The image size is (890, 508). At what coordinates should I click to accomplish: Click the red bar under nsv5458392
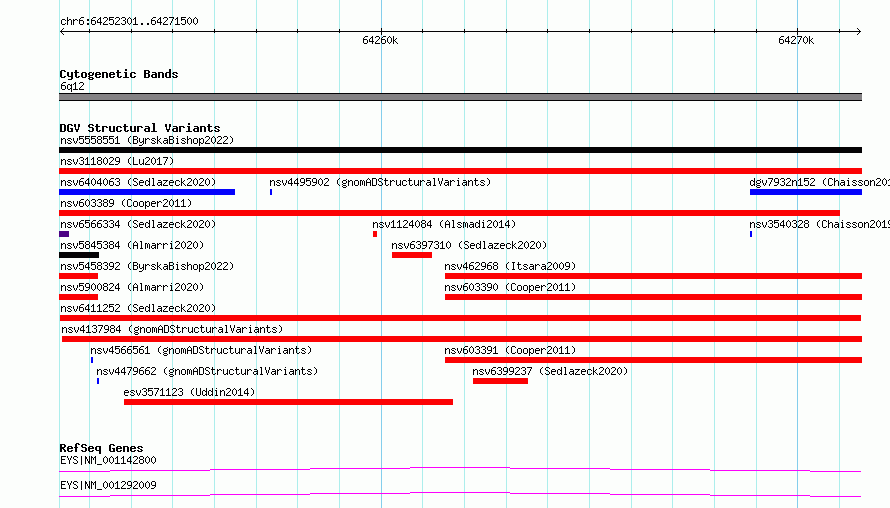point(78,276)
